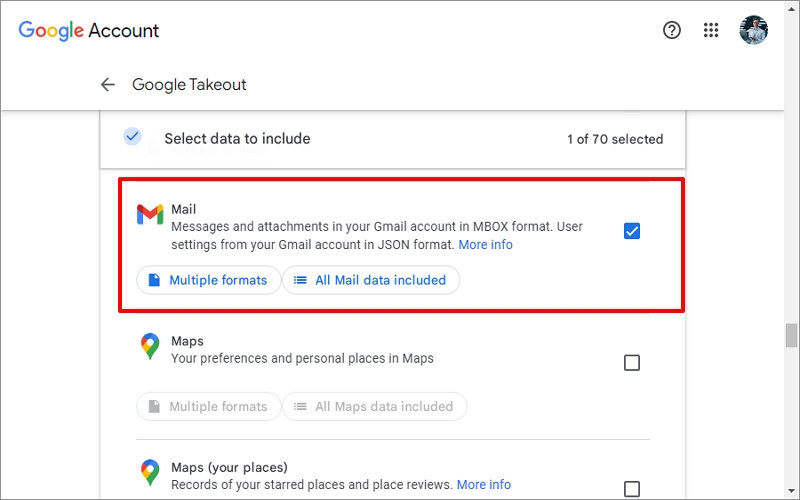Click the Maps product title
The height and width of the screenshot is (500, 800).
point(187,341)
